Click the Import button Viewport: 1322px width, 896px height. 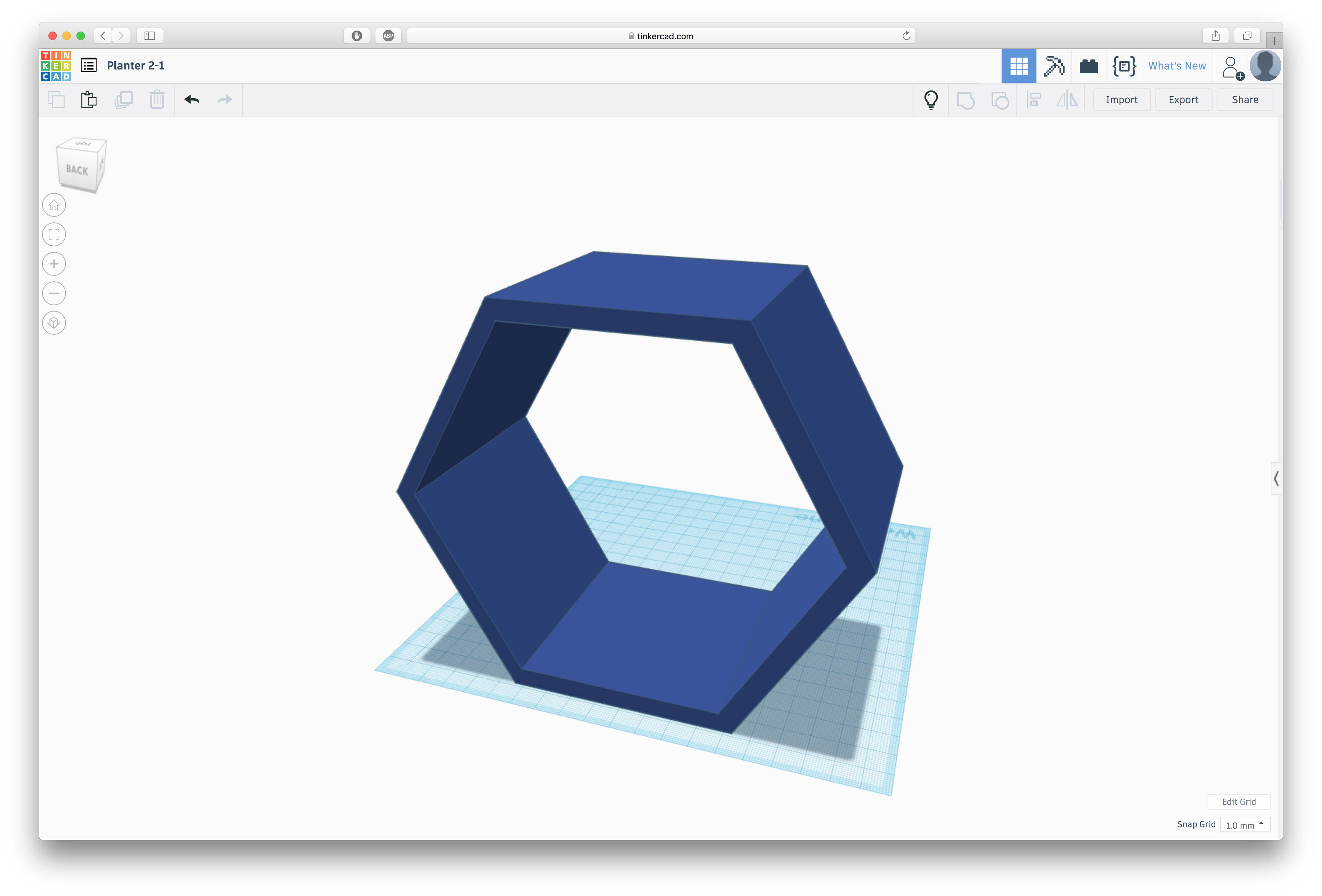1121,100
